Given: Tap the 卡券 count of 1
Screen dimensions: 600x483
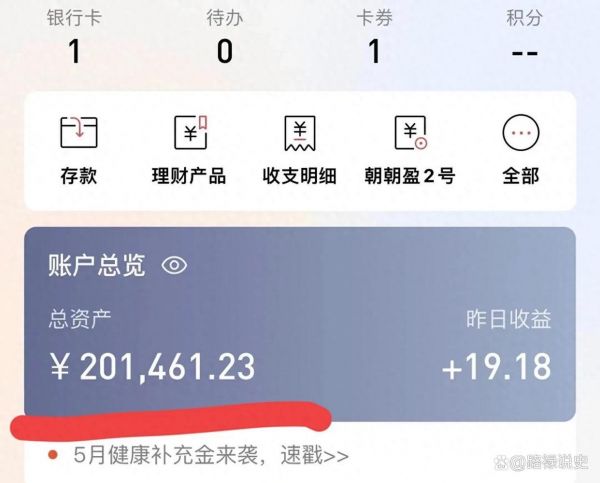Looking at the screenshot, I should pyautogui.click(x=375, y=51).
